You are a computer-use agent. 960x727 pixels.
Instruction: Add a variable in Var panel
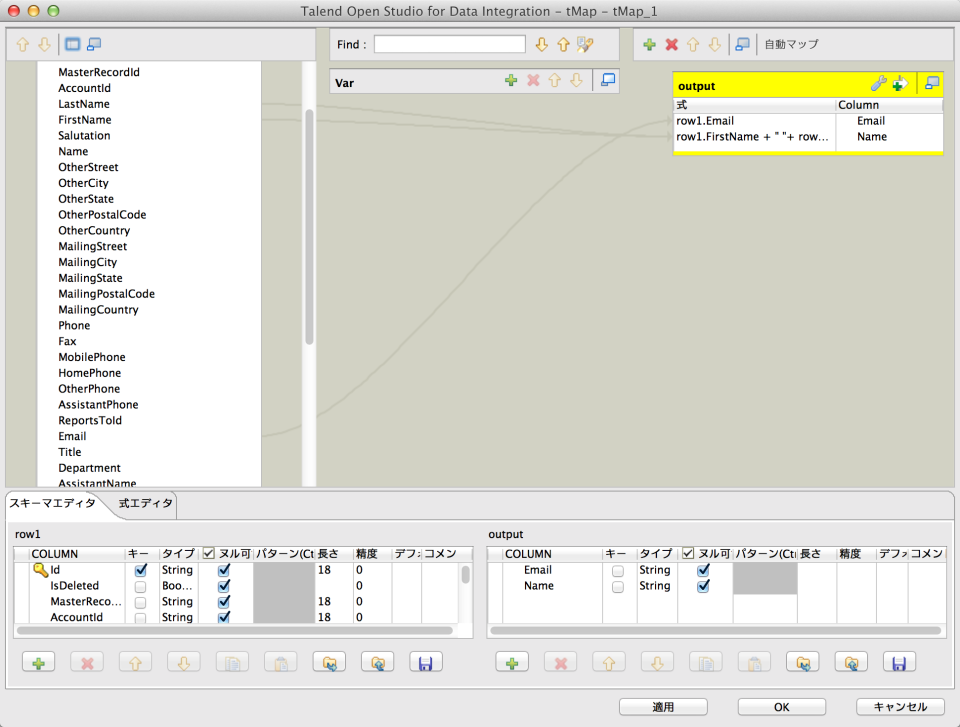(x=511, y=81)
